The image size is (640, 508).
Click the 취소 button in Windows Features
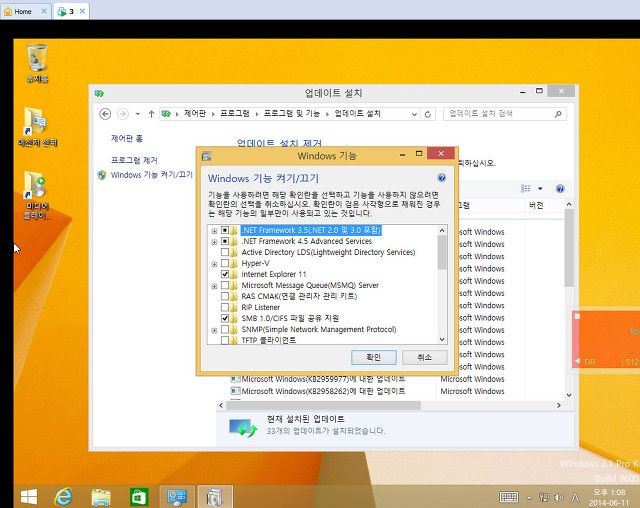[x=424, y=357]
